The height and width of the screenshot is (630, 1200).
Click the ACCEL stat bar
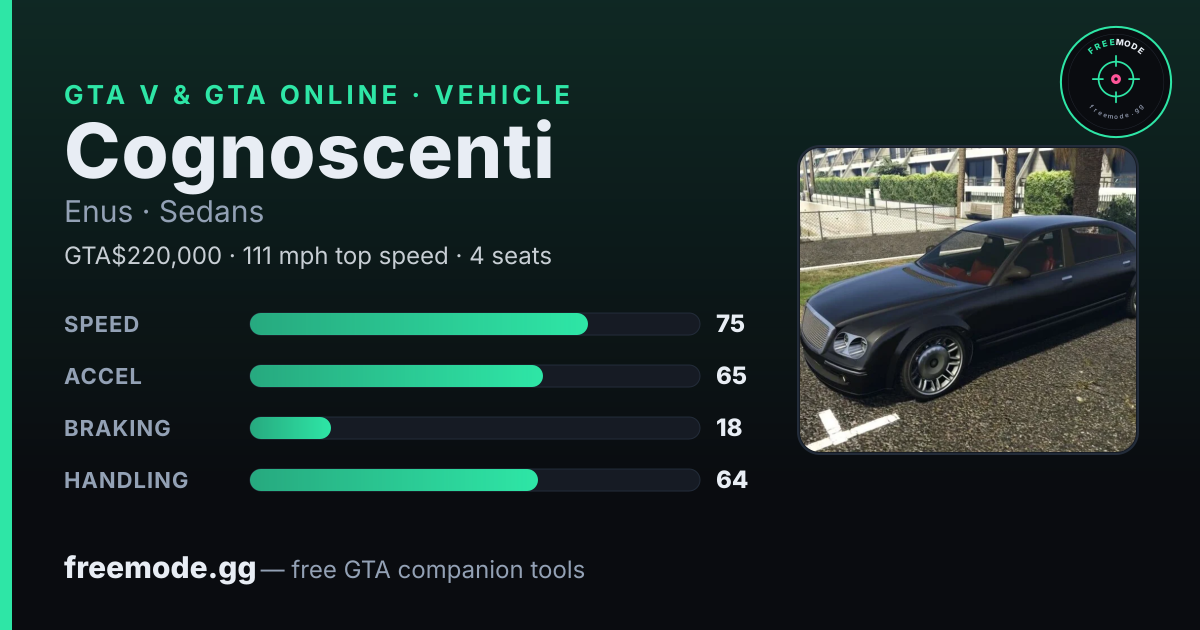click(474, 376)
